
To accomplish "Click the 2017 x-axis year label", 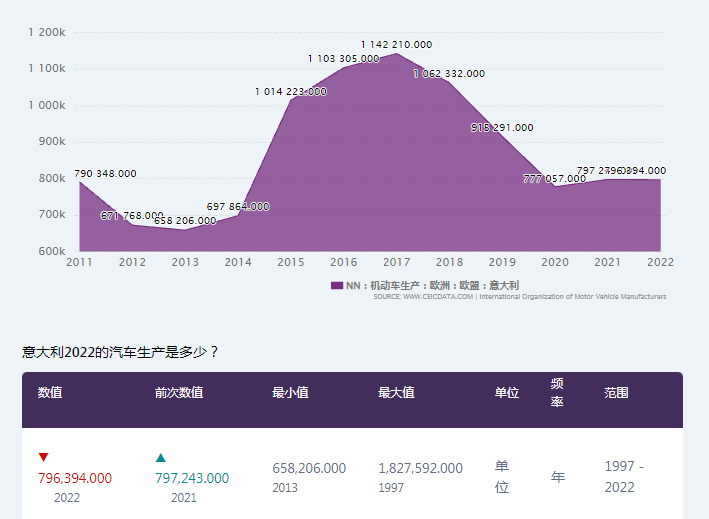I will click(x=396, y=262).
